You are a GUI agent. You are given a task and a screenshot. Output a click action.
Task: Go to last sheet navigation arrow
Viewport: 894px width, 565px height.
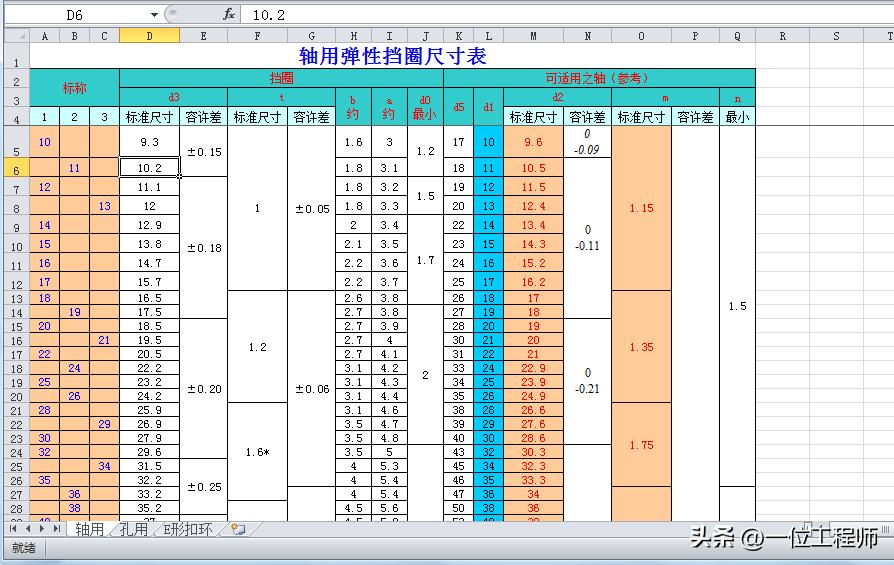56,529
